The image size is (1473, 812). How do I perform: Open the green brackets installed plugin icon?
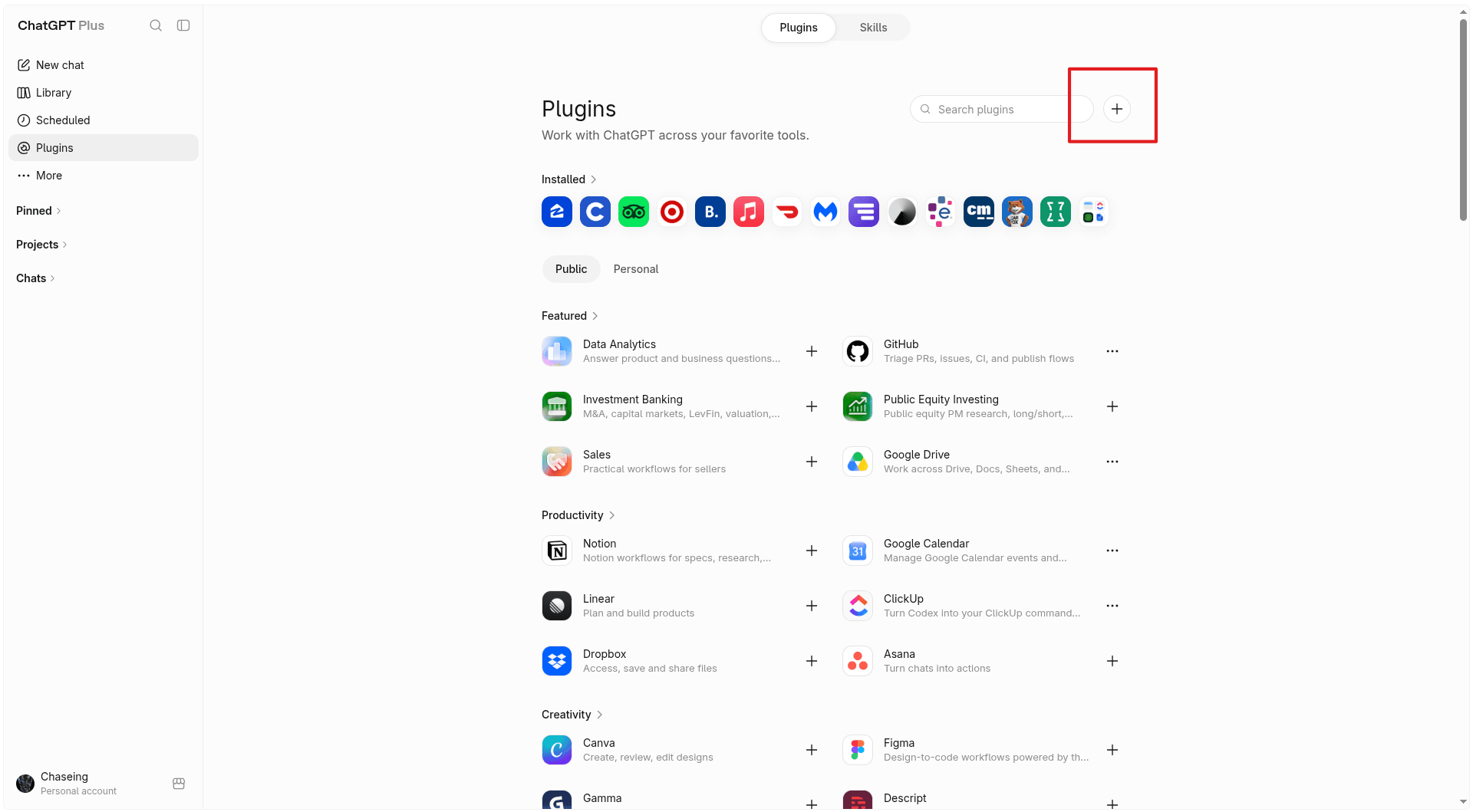(x=1056, y=212)
